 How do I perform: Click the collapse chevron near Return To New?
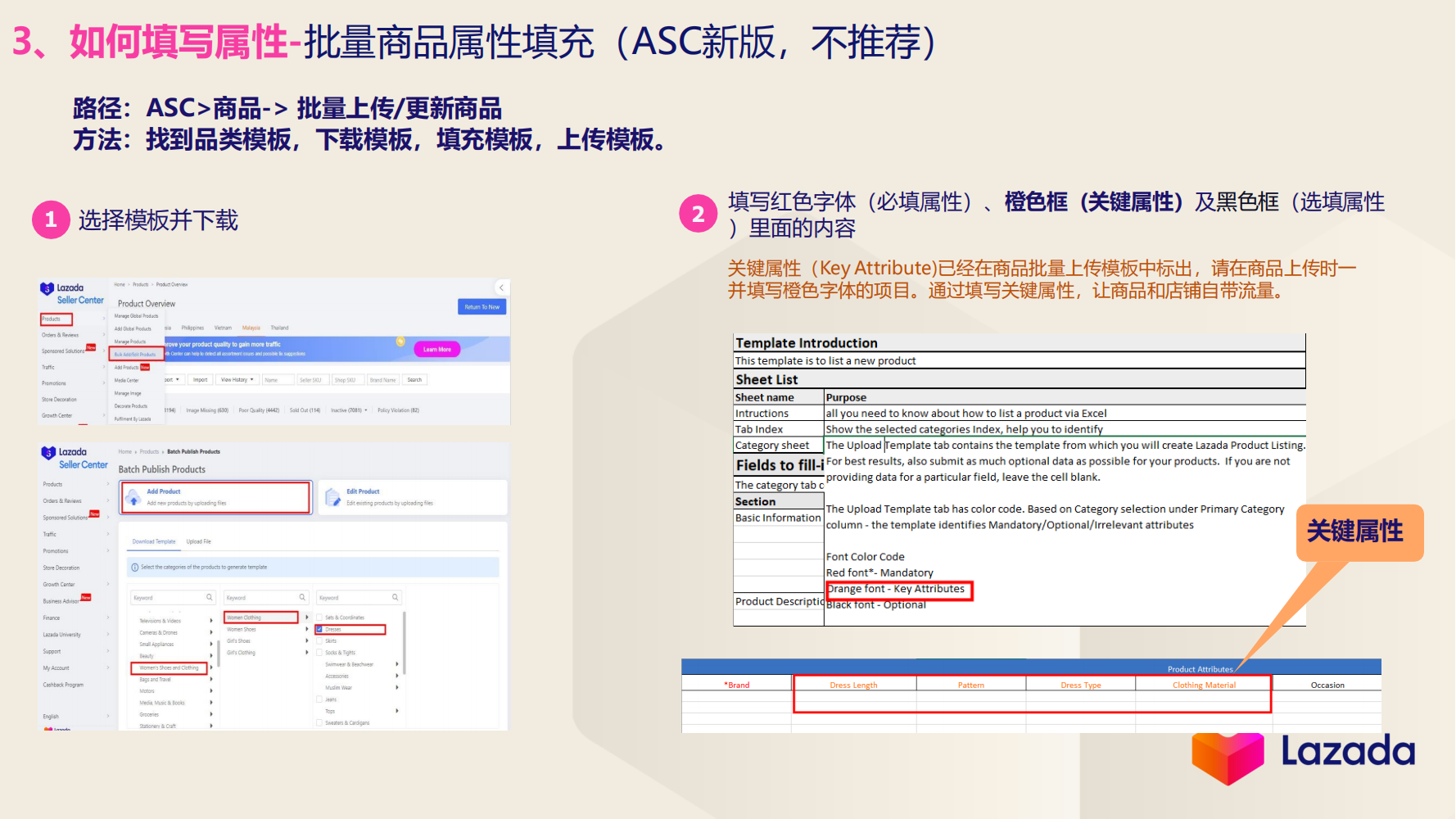click(501, 287)
